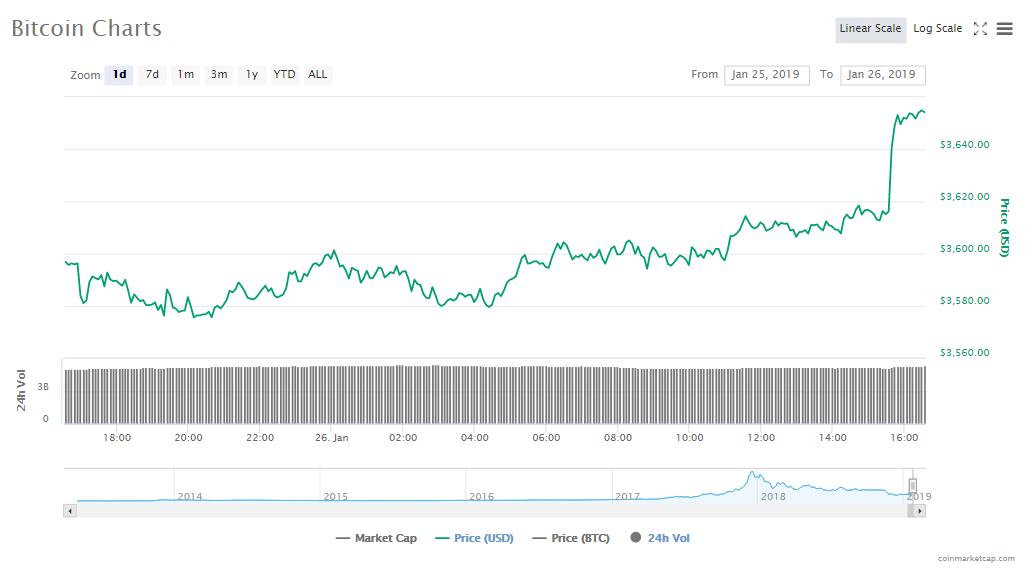Toggle Price (BTC) series in legend
The width and height of the screenshot is (1029, 576).
click(x=574, y=538)
